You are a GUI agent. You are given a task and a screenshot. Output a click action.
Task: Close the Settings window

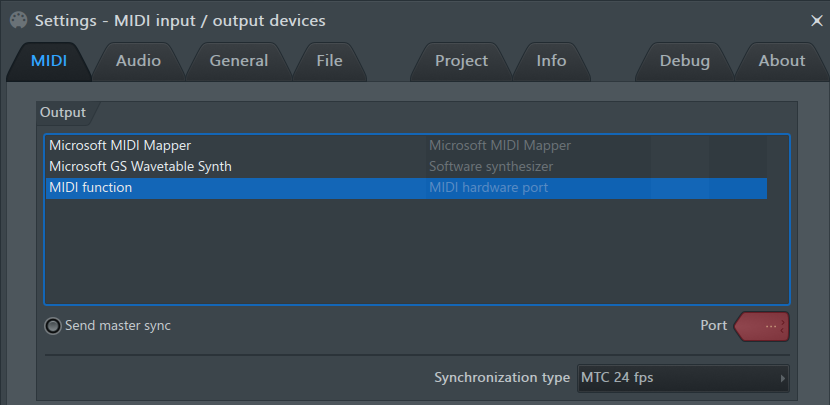pos(817,21)
